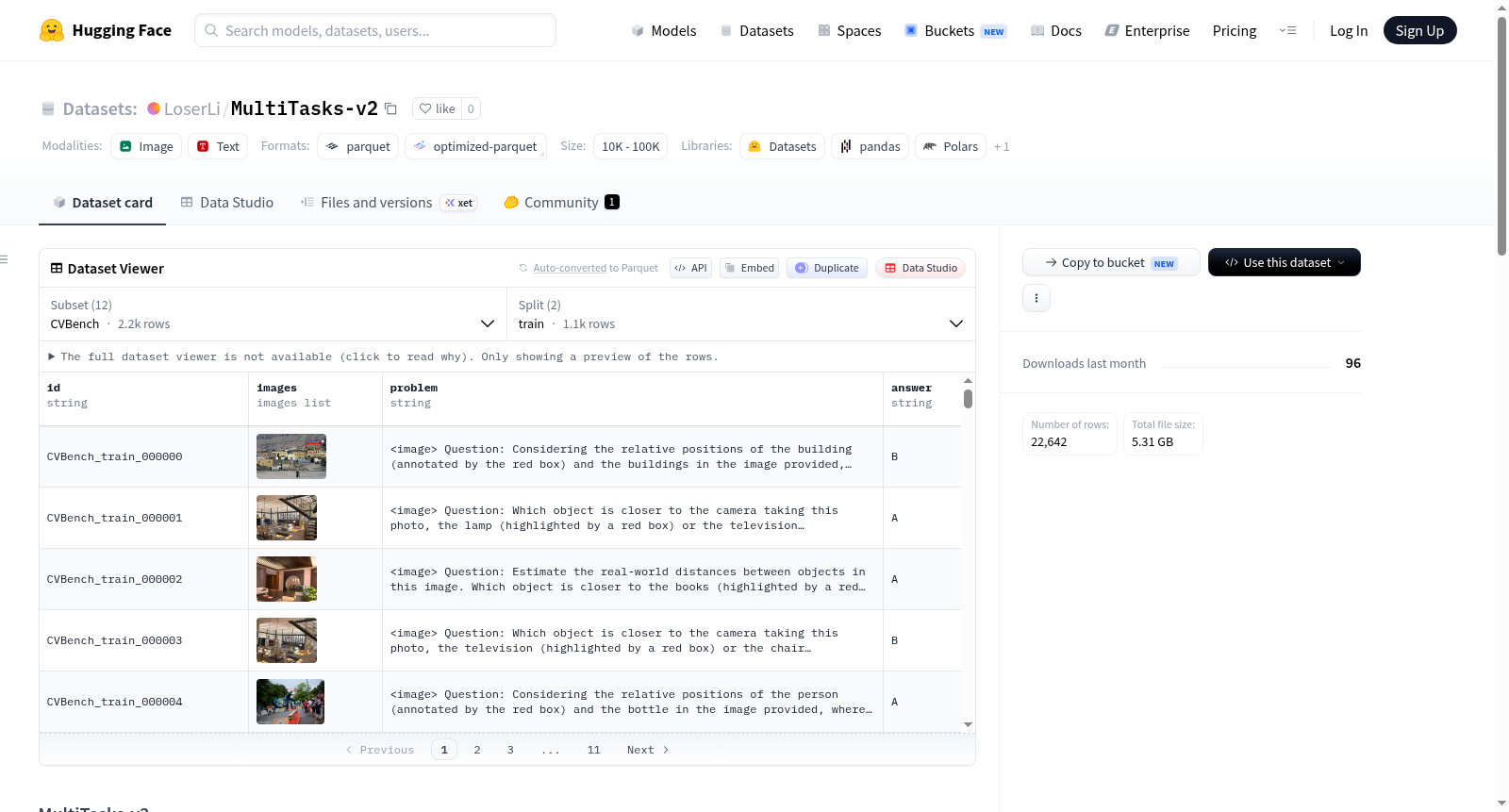Click the Log In link
Screen dimensions: 1509x812
coord(1349,30)
